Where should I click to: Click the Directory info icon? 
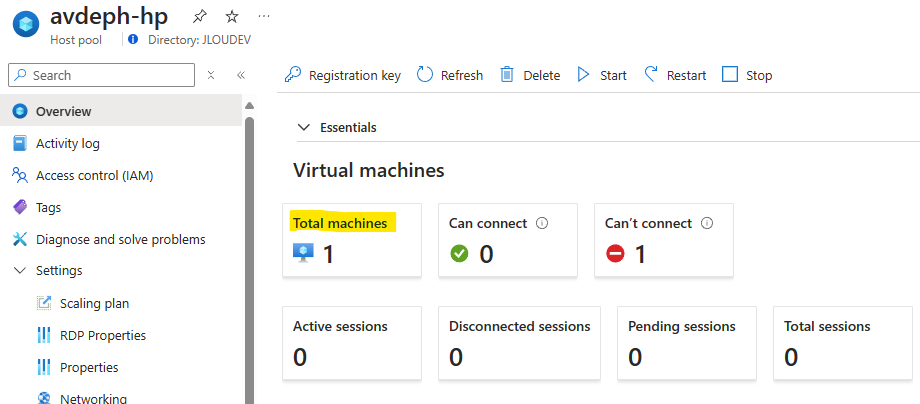pos(133,40)
